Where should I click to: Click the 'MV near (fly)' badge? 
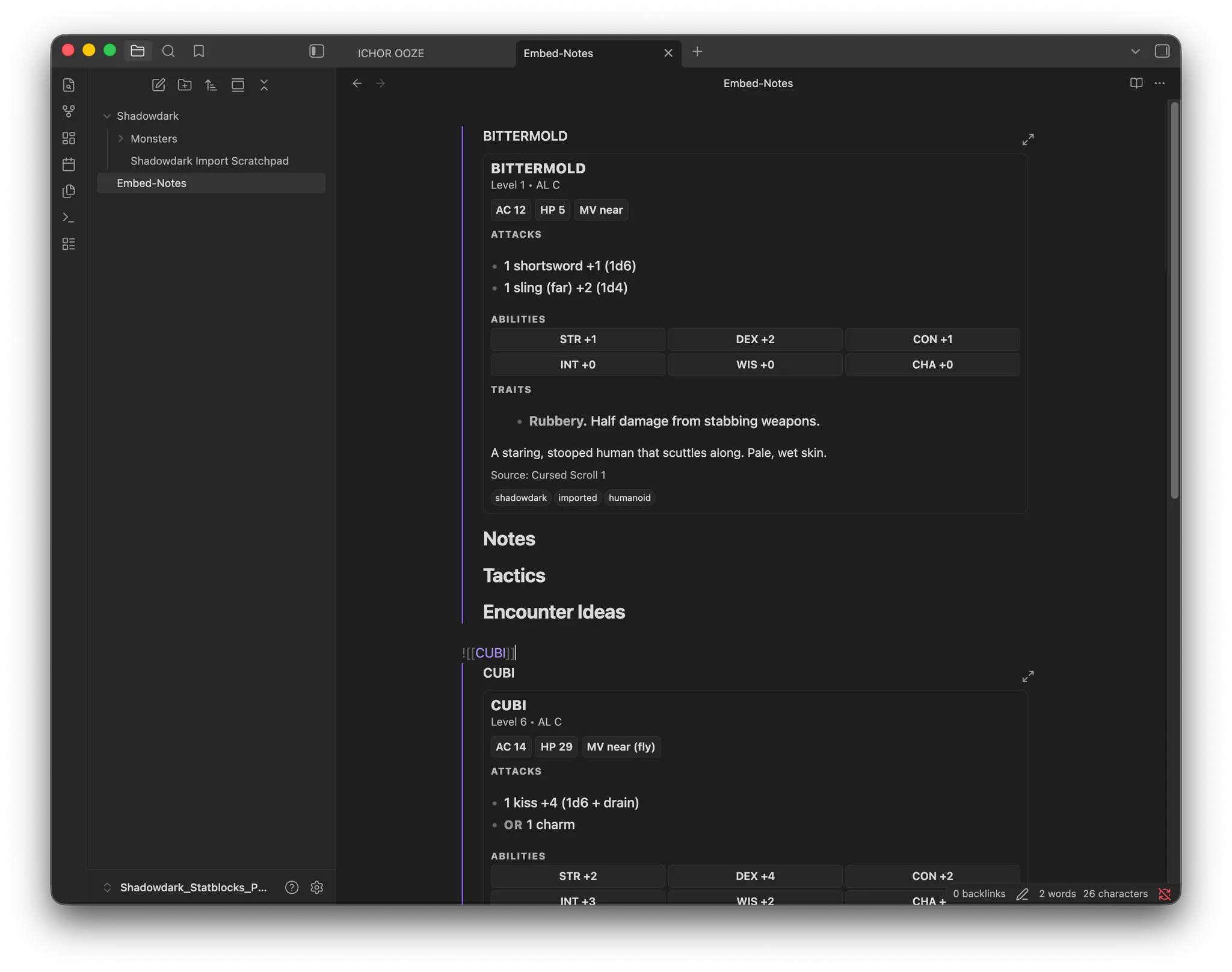[621, 747]
